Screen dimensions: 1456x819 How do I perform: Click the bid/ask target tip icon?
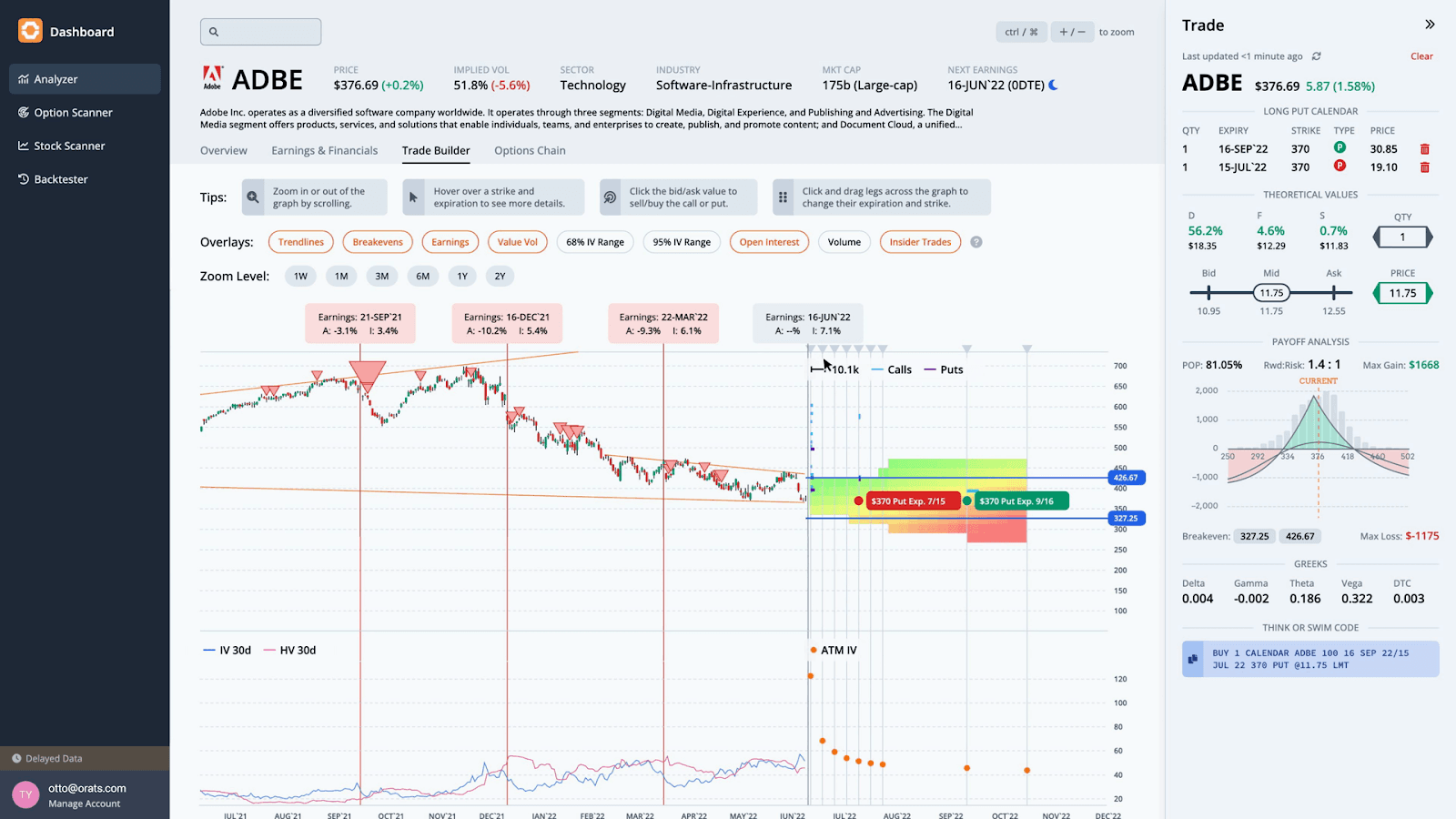click(x=610, y=197)
